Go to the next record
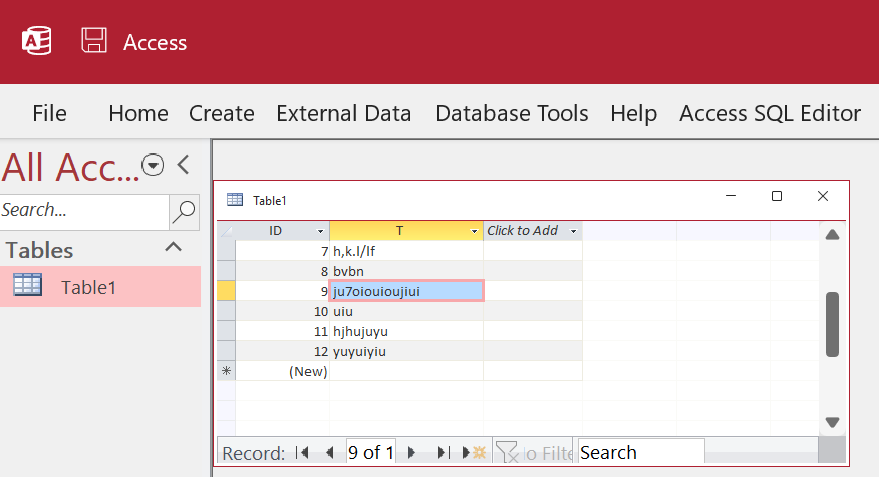Image resolution: width=879 pixels, height=477 pixels. [411, 452]
